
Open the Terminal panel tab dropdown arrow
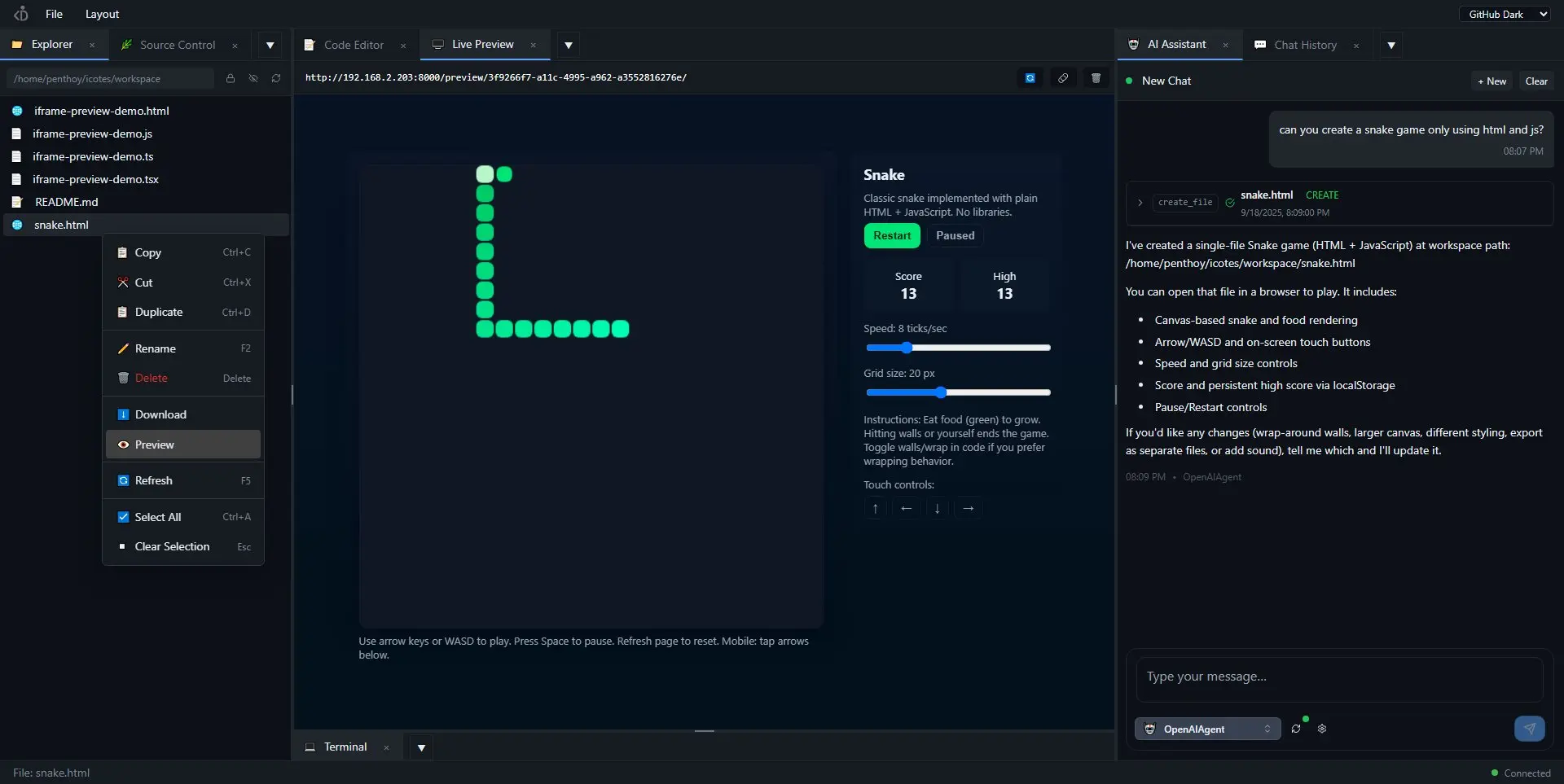(x=421, y=747)
